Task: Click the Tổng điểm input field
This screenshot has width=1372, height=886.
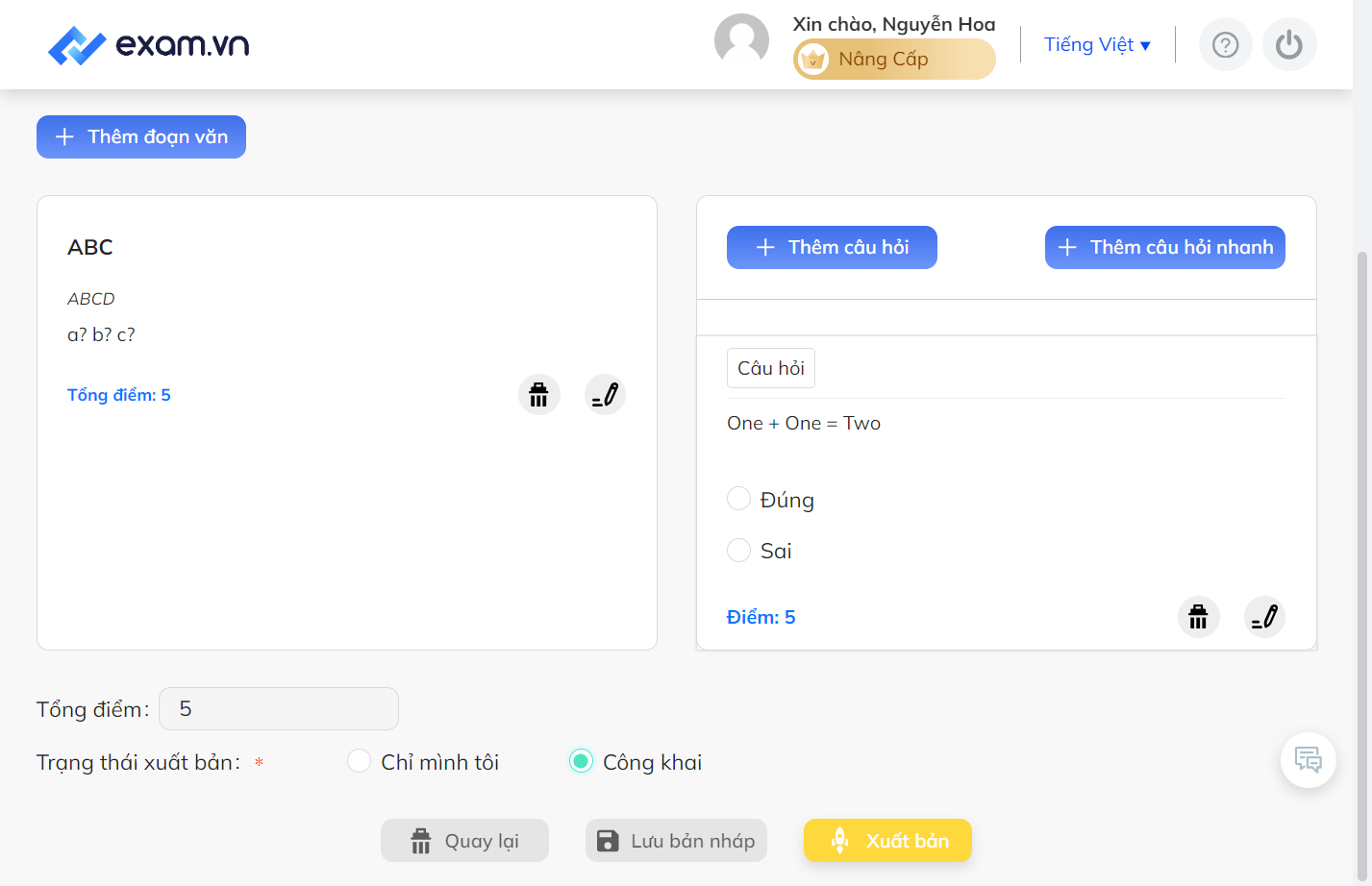Action: 279,708
